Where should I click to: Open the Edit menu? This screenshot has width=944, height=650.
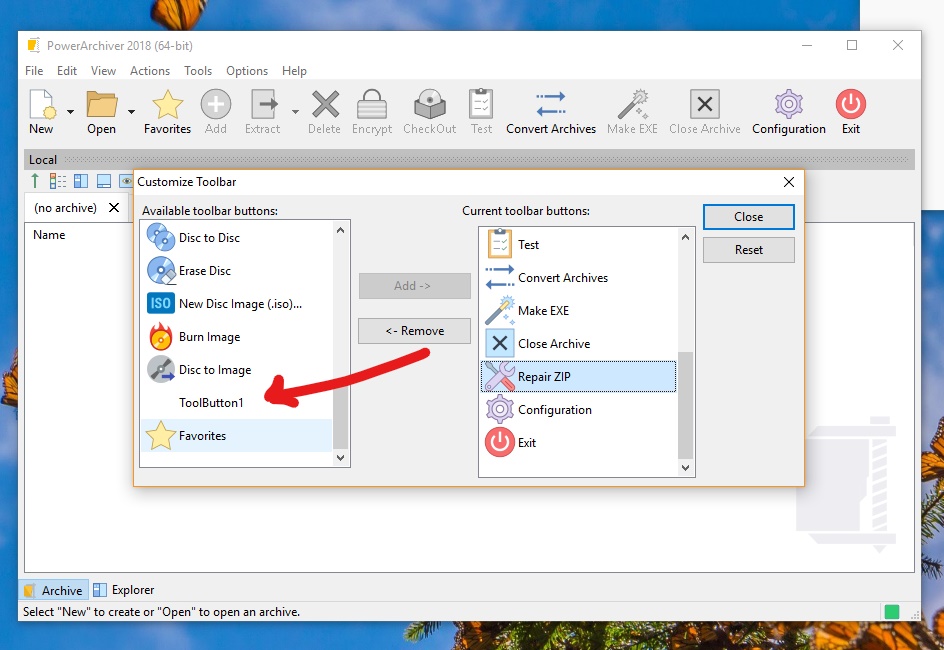pos(67,70)
